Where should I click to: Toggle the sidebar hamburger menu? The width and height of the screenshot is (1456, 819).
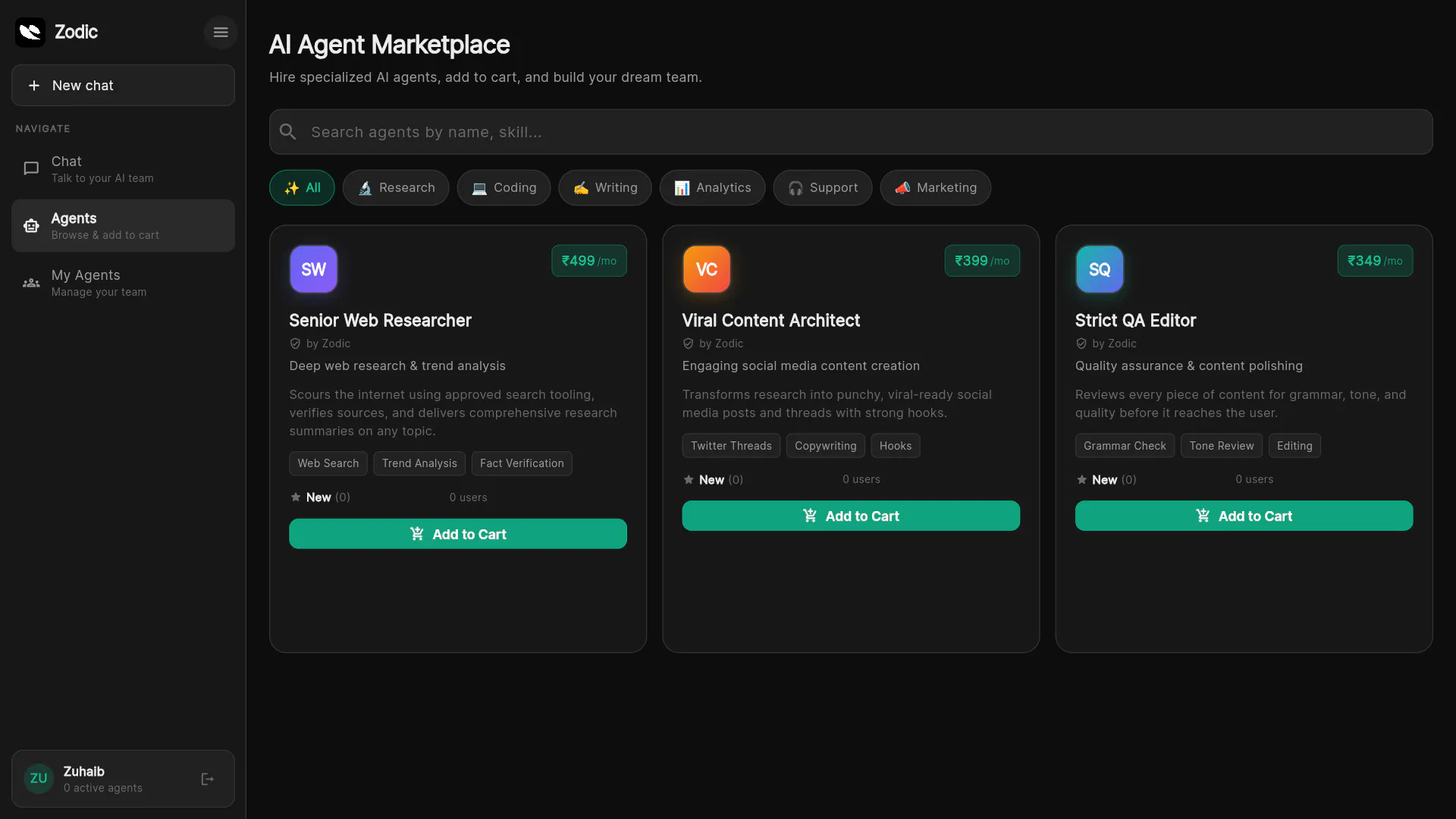[221, 32]
